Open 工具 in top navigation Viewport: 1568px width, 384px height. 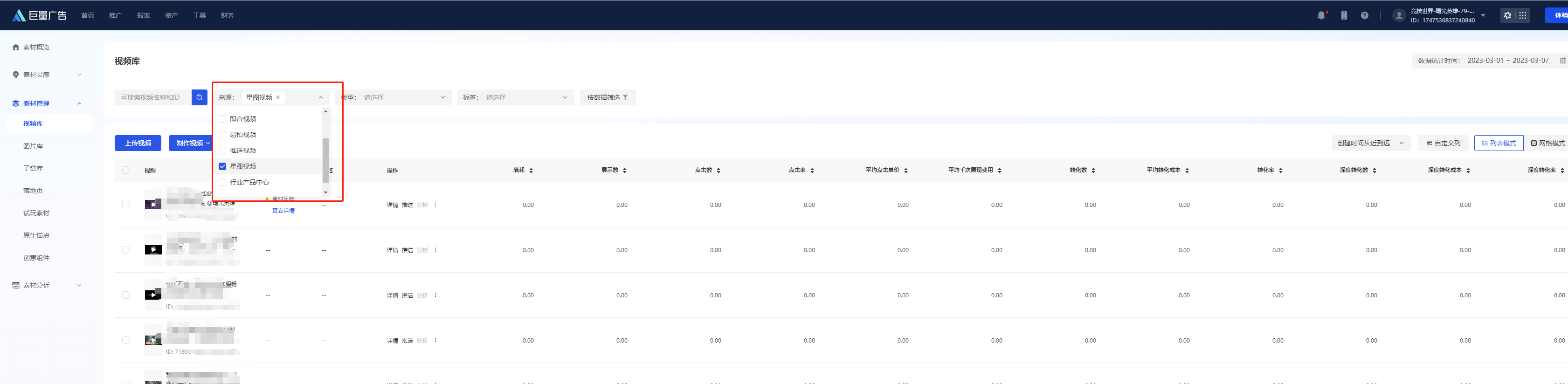[x=200, y=15]
